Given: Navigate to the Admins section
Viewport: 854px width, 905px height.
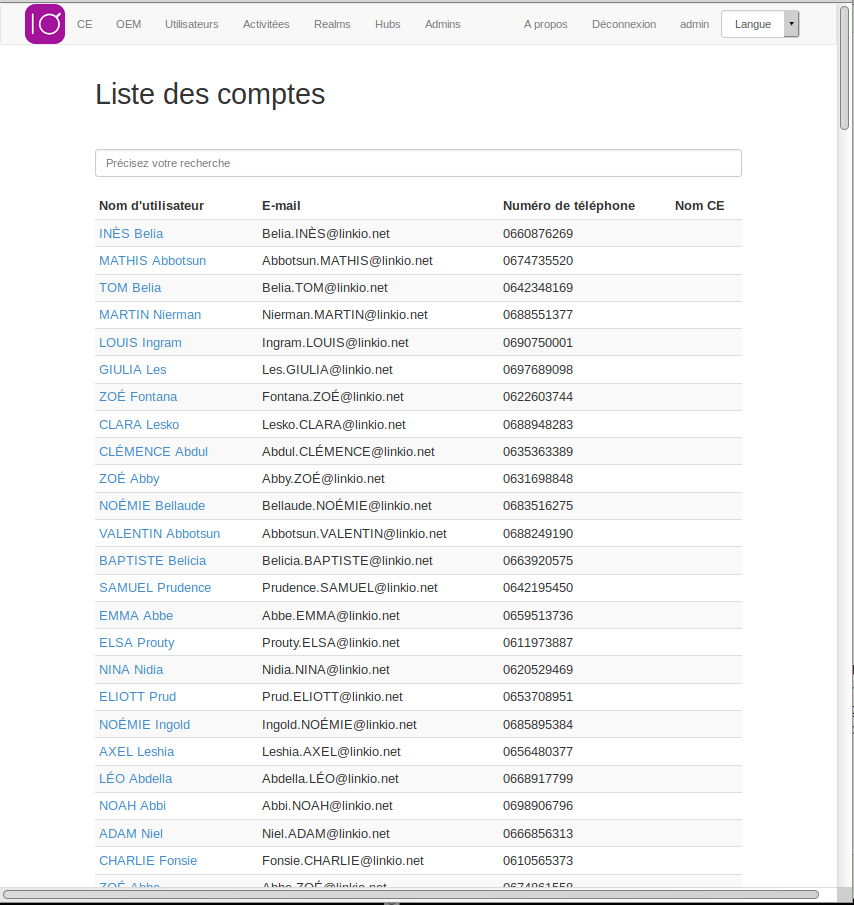Looking at the screenshot, I should pos(442,24).
